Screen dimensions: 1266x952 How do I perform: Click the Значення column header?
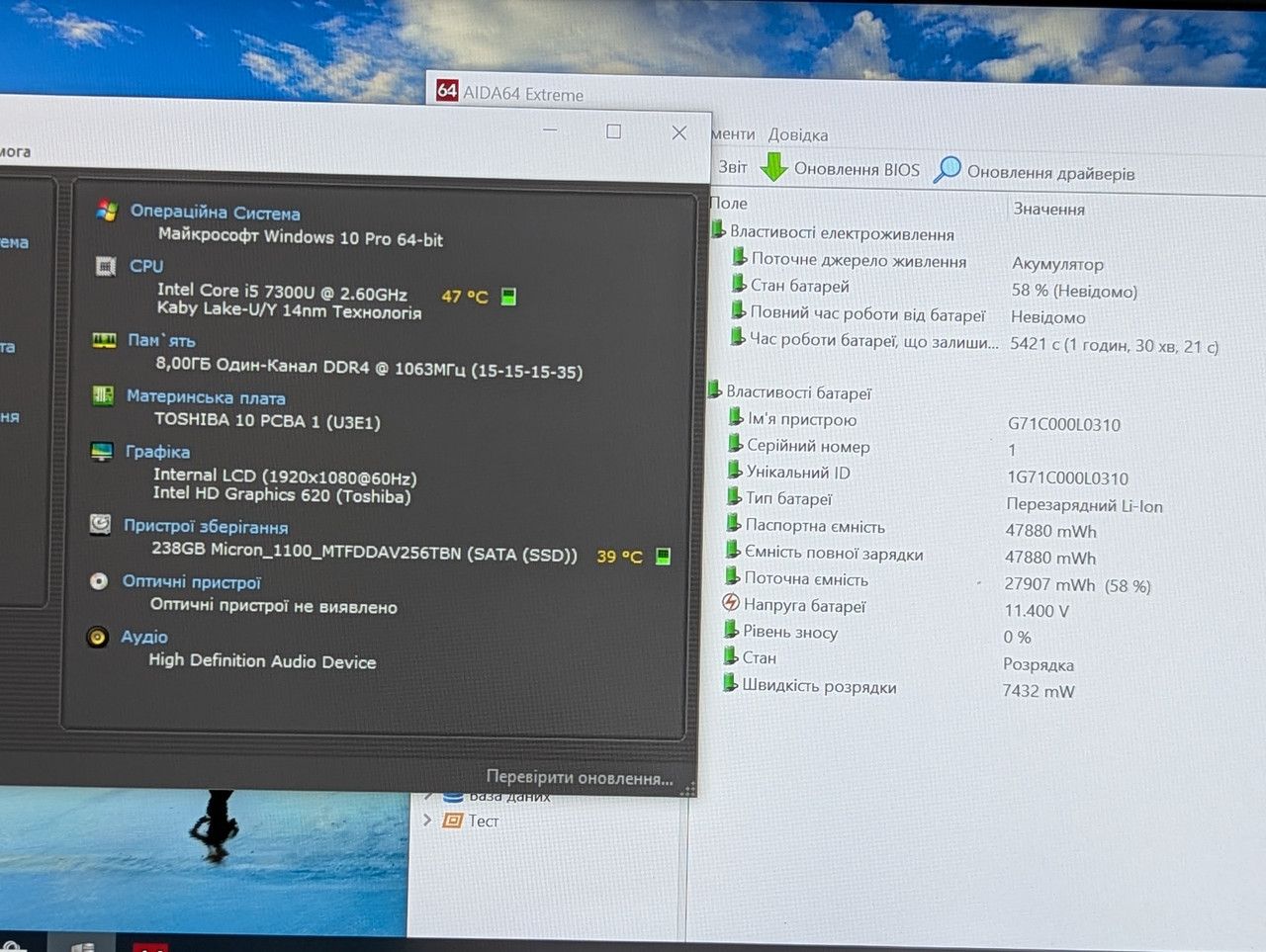pos(1048,209)
